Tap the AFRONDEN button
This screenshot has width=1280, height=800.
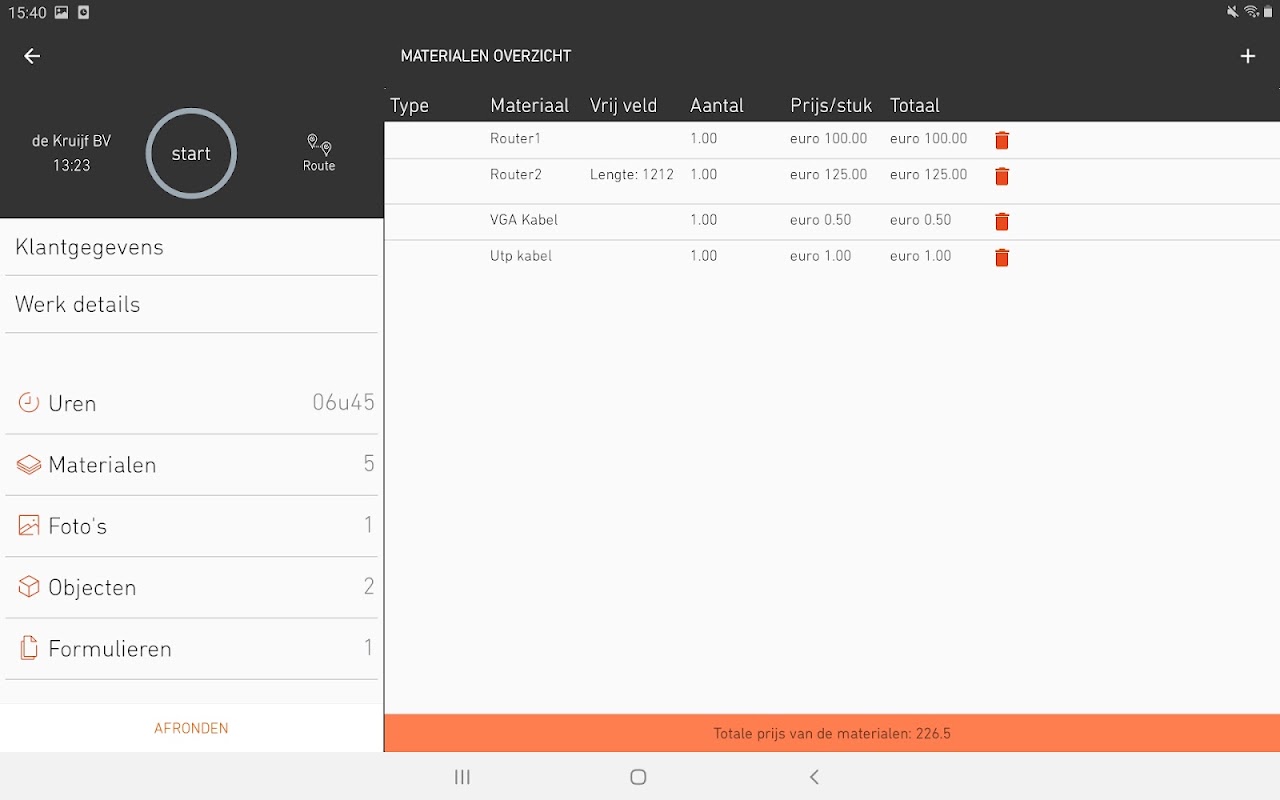pyautogui.click(x=191, y=728)
